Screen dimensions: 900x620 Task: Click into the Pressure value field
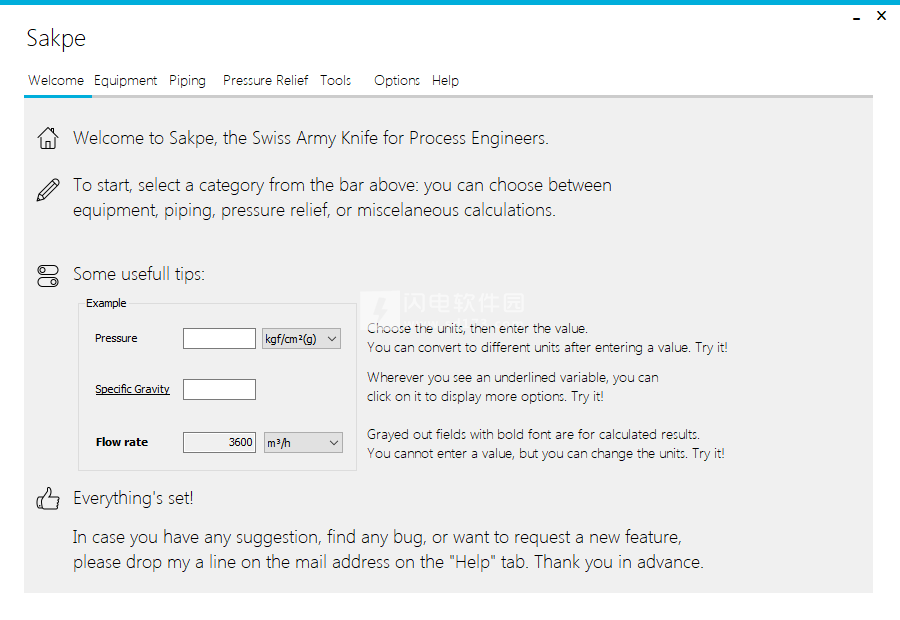(x=219, y=339)
